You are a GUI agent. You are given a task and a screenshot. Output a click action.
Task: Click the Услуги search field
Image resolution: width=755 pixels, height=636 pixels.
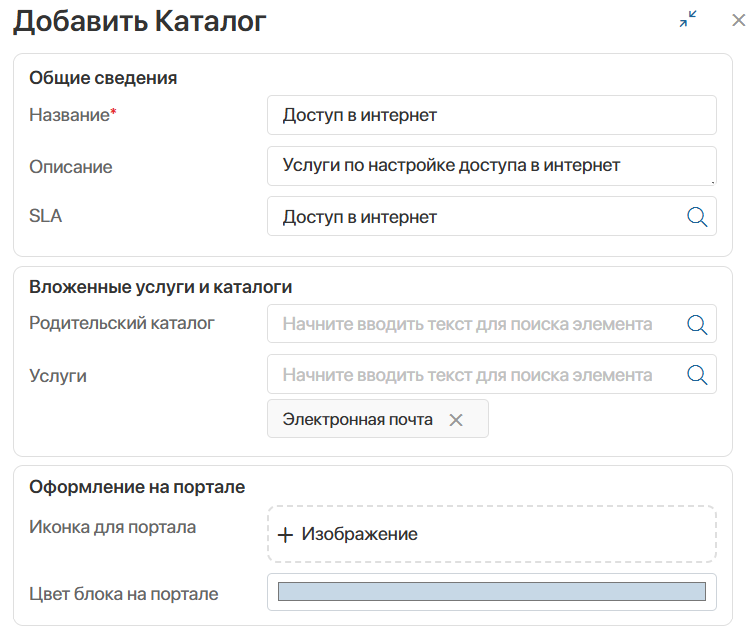492,374
